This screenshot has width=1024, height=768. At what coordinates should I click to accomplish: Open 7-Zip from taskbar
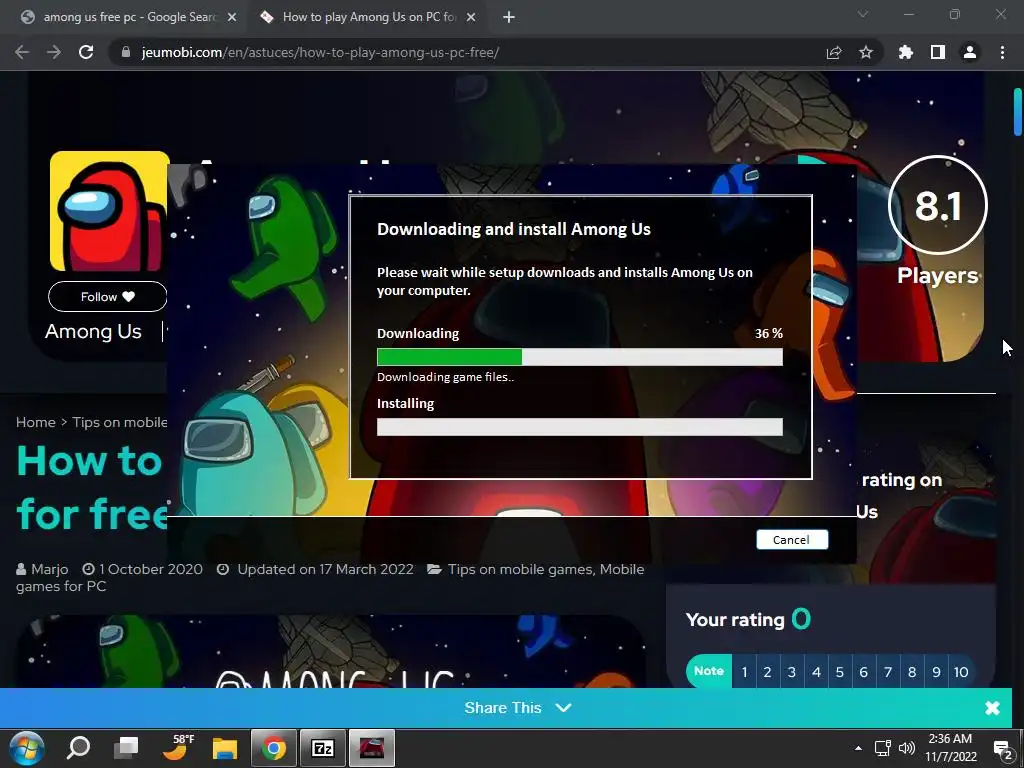[323, 748]
